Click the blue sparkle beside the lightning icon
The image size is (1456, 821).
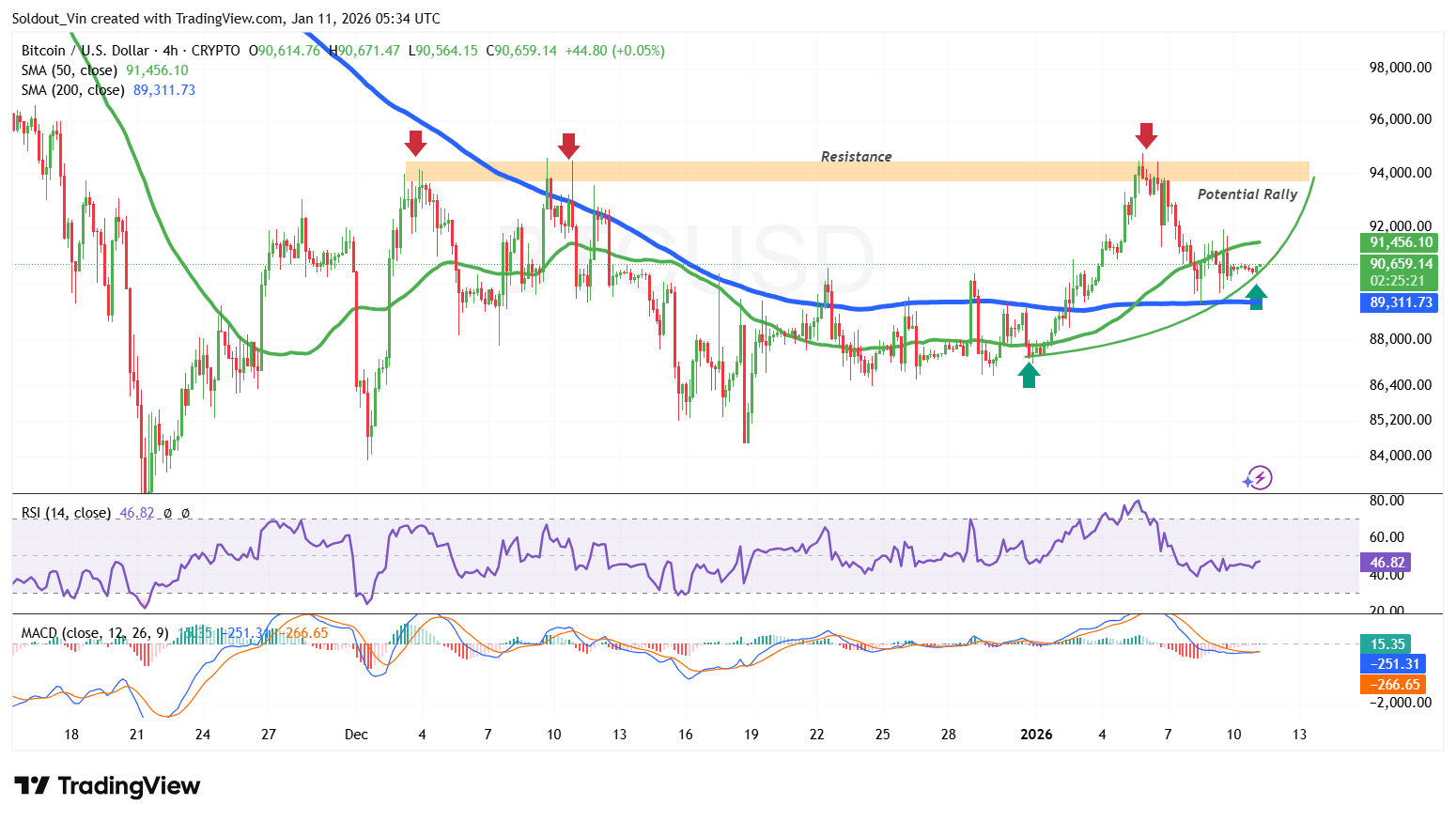coord(1246,481)
